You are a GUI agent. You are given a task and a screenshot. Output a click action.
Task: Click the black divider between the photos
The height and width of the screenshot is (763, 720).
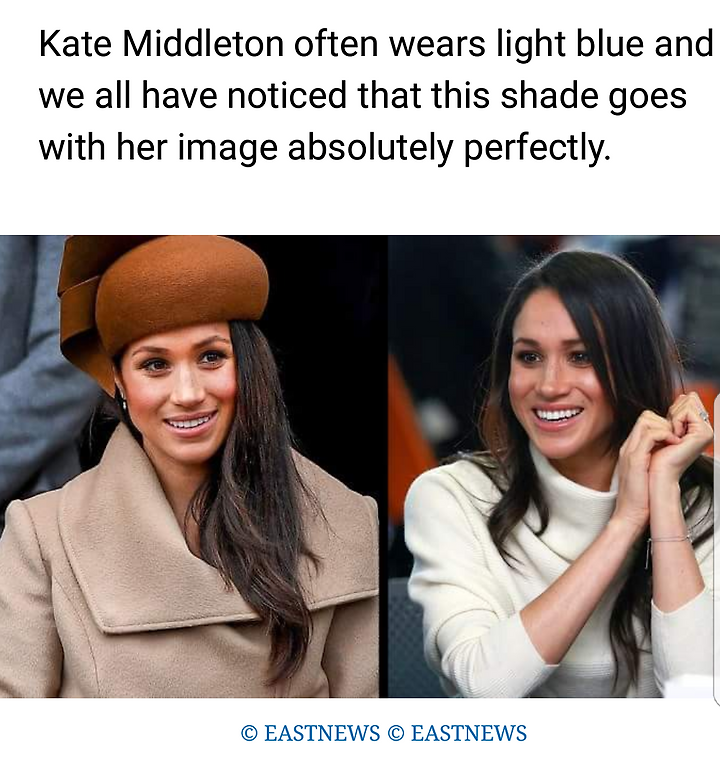383,466
